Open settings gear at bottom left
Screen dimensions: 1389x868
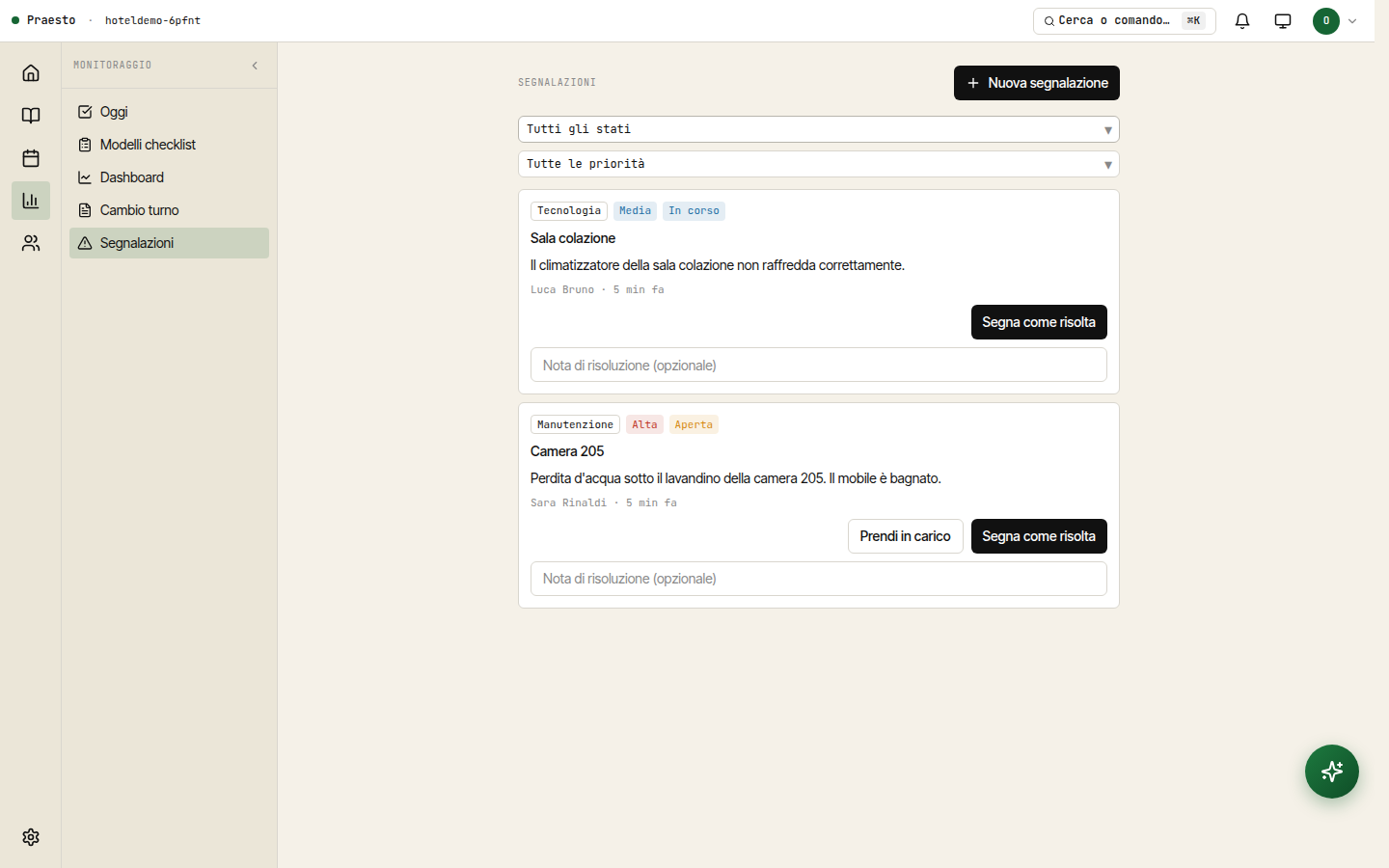coord(31,837)
